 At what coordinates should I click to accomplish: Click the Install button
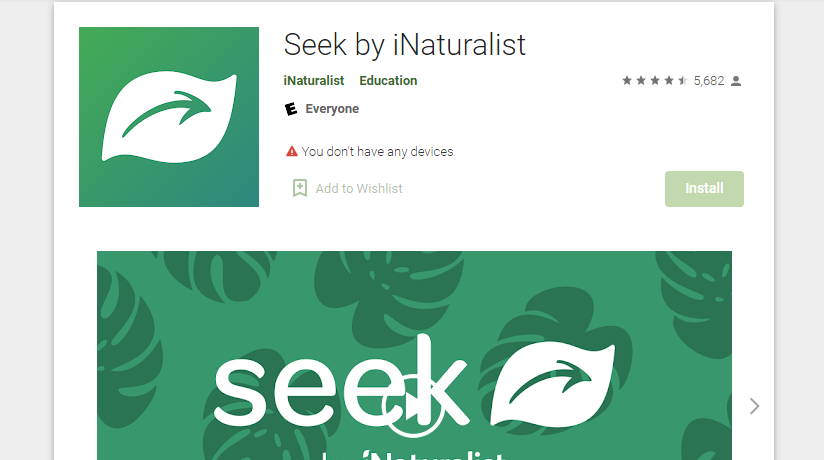[x=704, y=189]
